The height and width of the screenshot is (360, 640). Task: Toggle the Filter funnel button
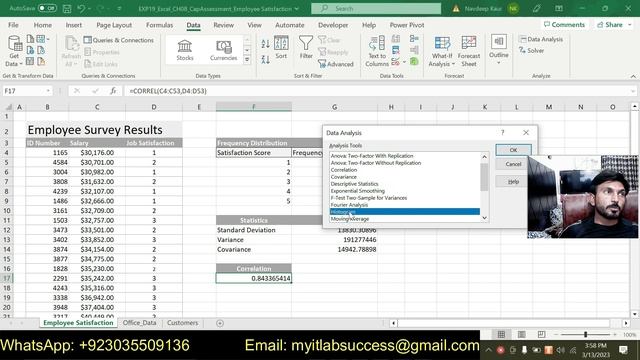click(x=306, y=48)
